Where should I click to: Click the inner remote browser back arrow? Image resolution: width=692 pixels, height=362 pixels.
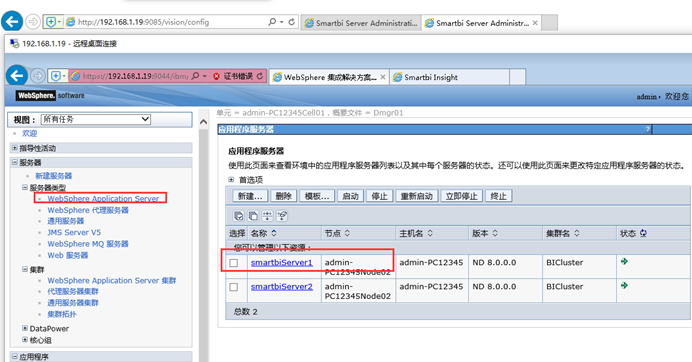17,76
